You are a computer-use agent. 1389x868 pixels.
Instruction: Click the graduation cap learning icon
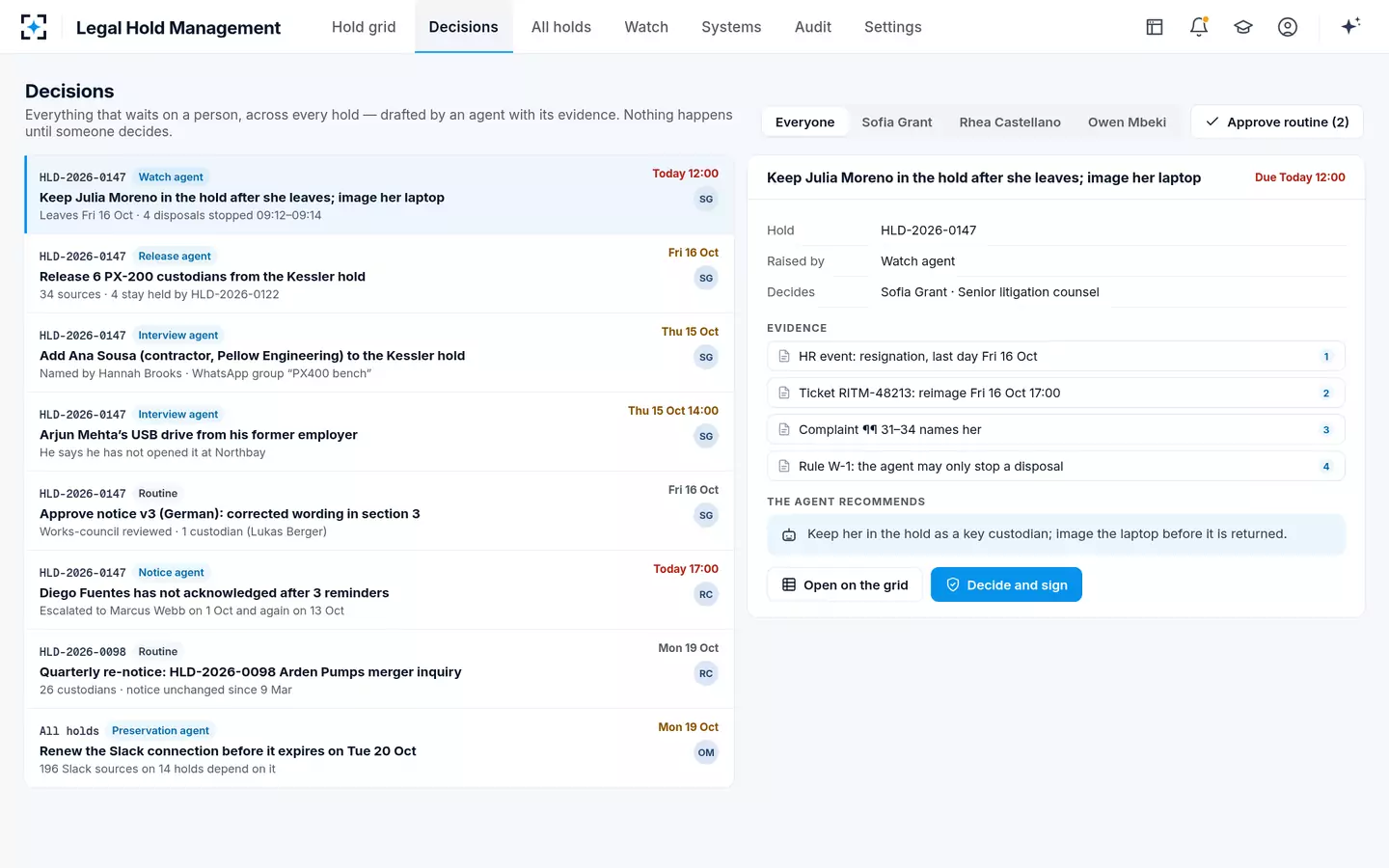pos(1243,27)
